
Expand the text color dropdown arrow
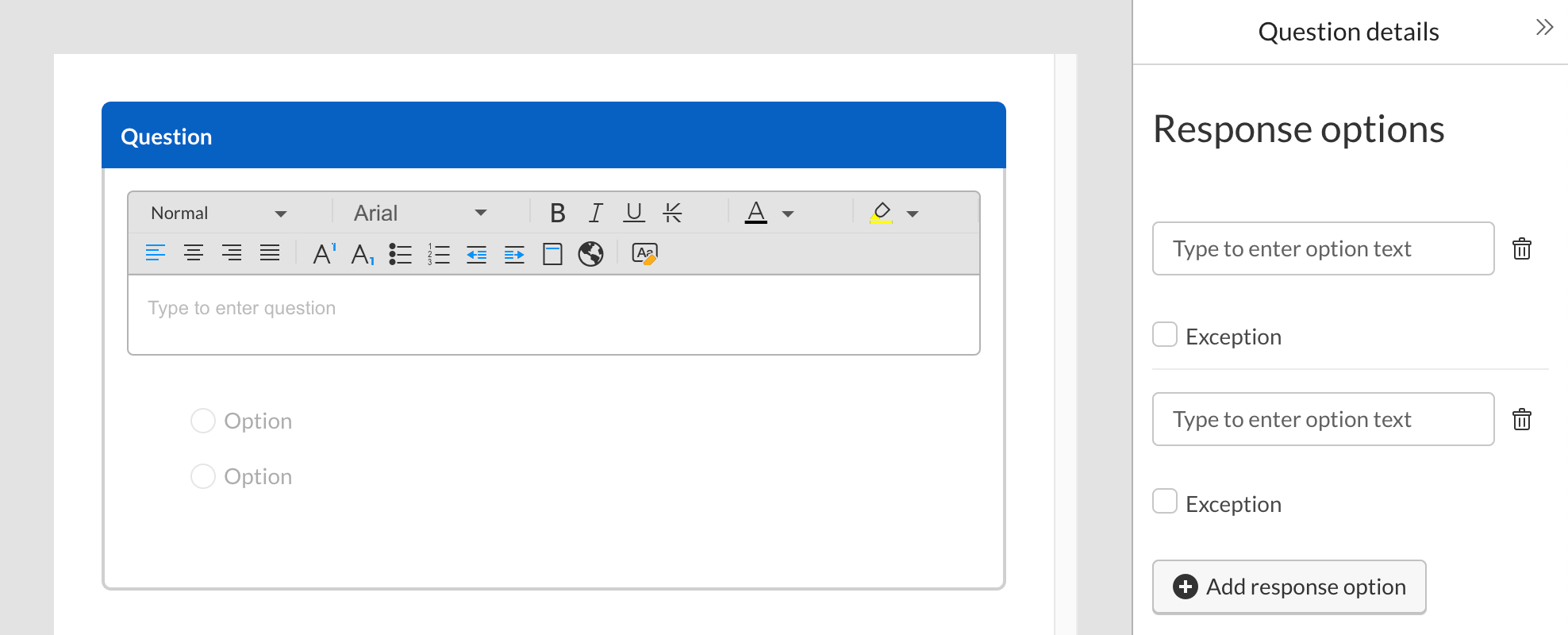(x=788, y=214)
